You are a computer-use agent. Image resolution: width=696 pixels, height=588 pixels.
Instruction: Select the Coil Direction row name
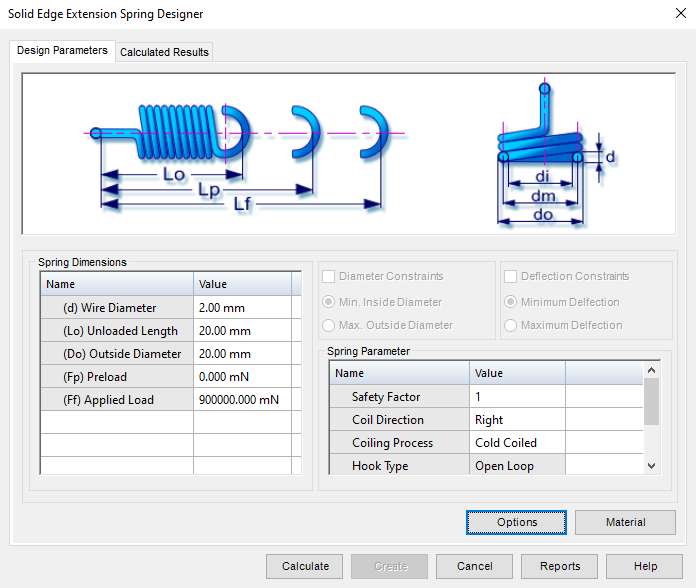coord(399,419)
